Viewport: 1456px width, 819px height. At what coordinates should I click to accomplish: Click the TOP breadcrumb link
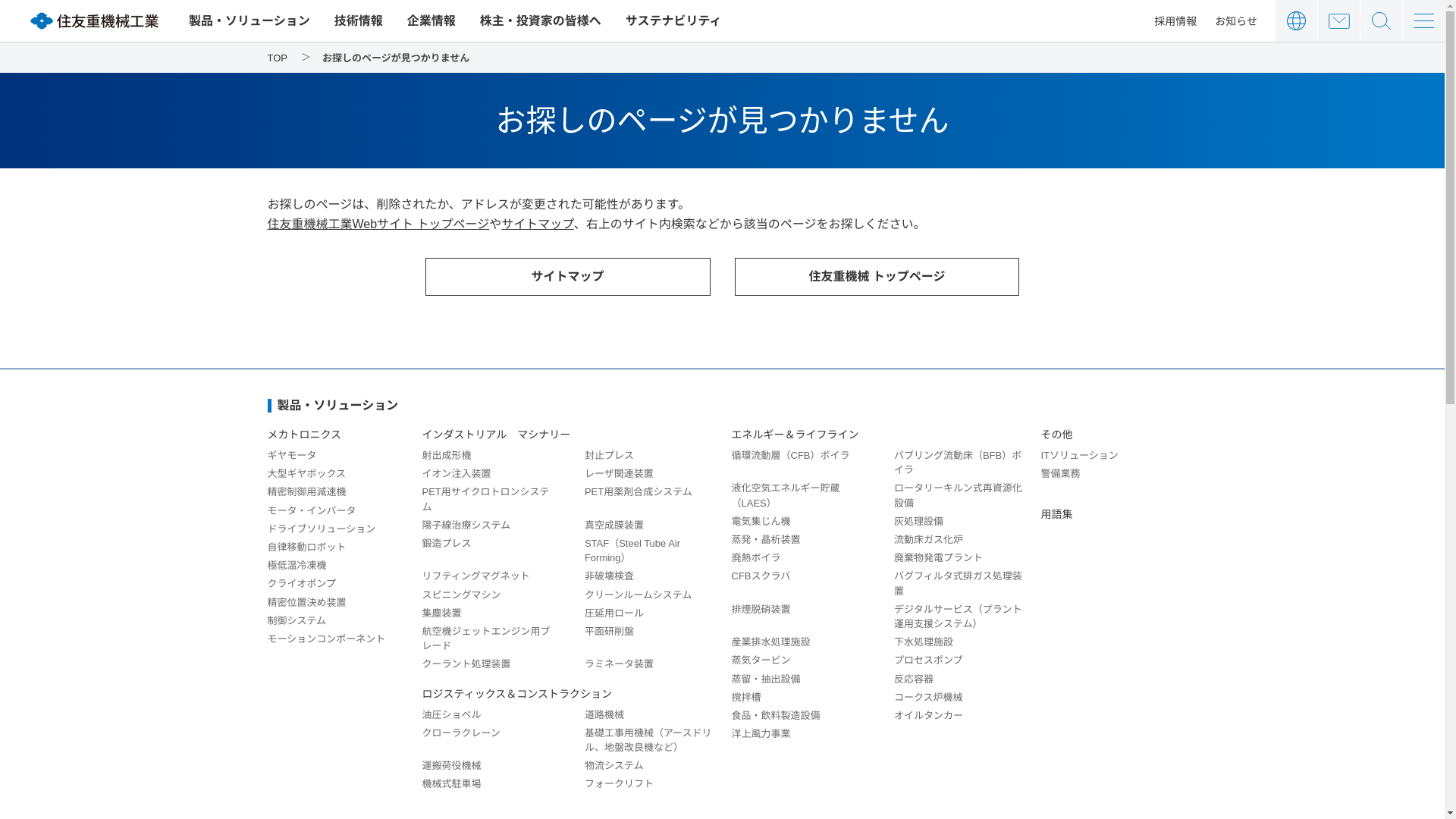click(x=277, y=58)
